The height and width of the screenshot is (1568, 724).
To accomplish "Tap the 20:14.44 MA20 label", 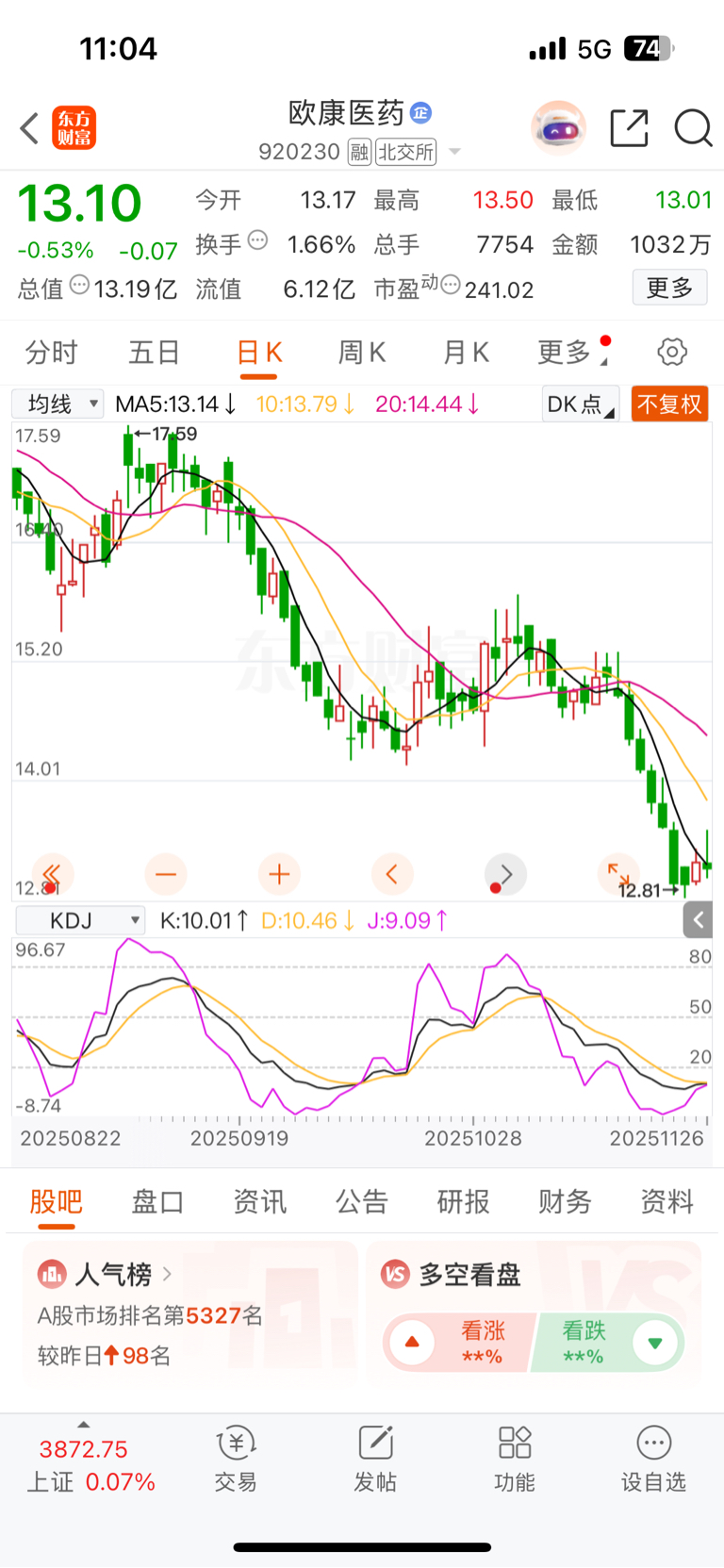I will (x=427, y=404).
